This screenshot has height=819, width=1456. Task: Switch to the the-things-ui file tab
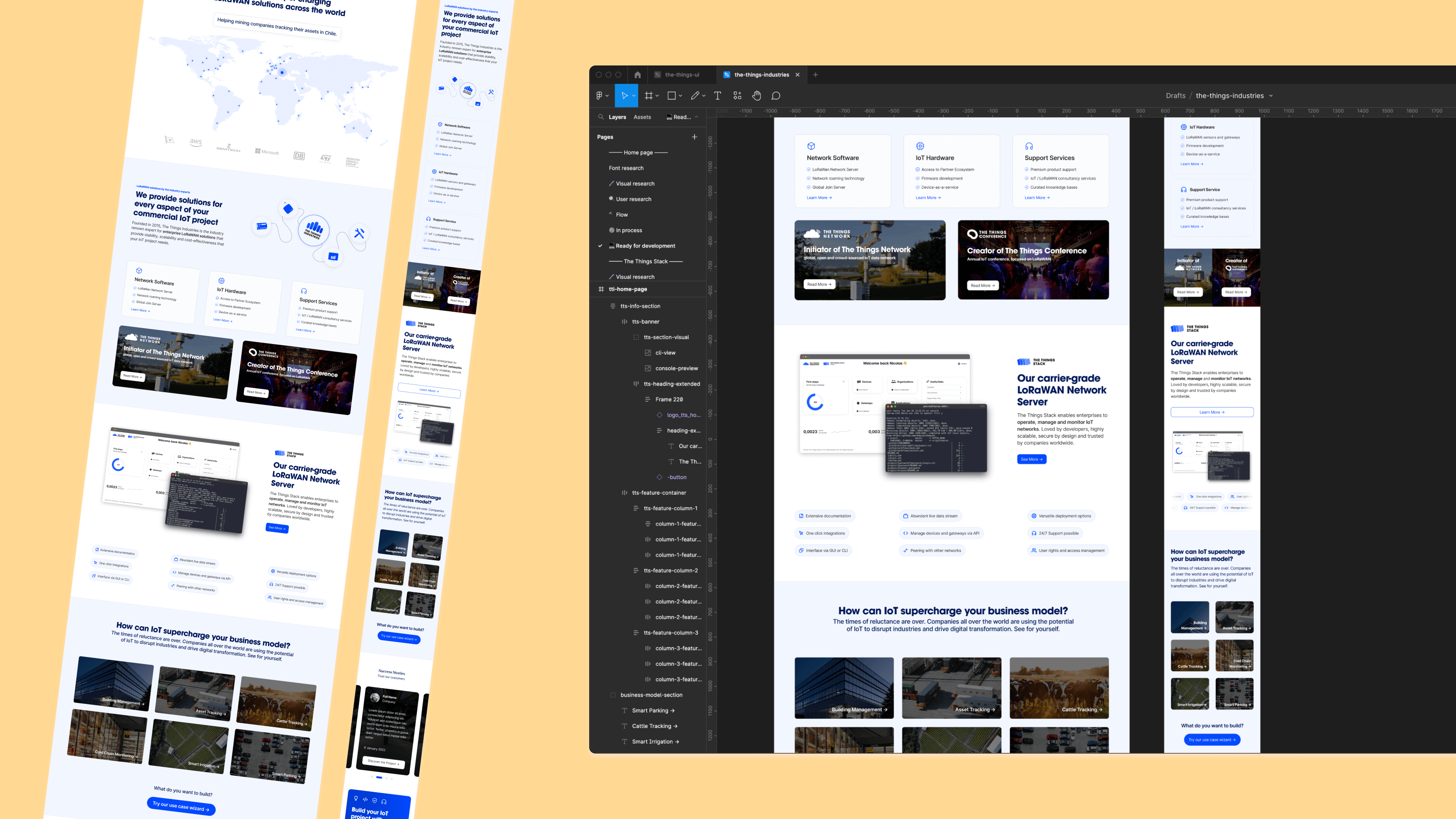click(x=682, y=75)
